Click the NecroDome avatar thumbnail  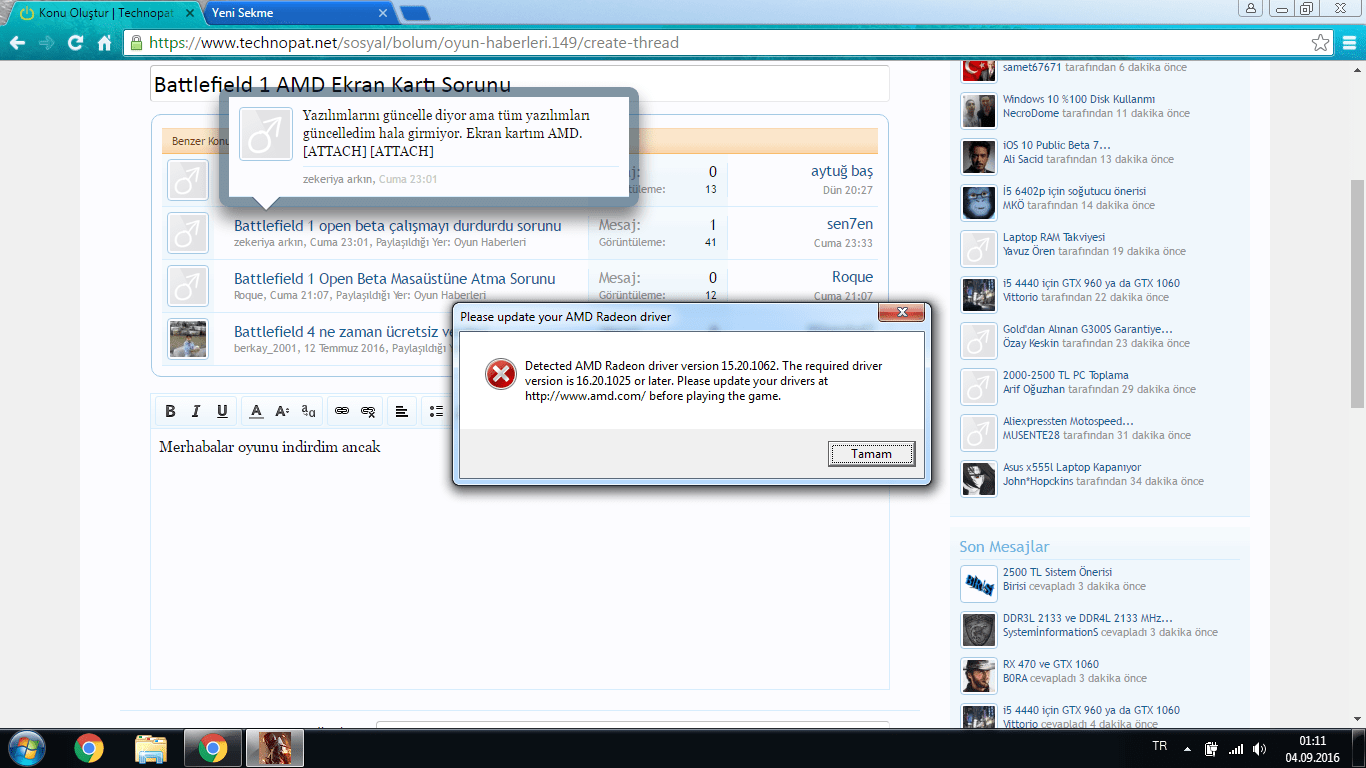[x=979, y=111]
